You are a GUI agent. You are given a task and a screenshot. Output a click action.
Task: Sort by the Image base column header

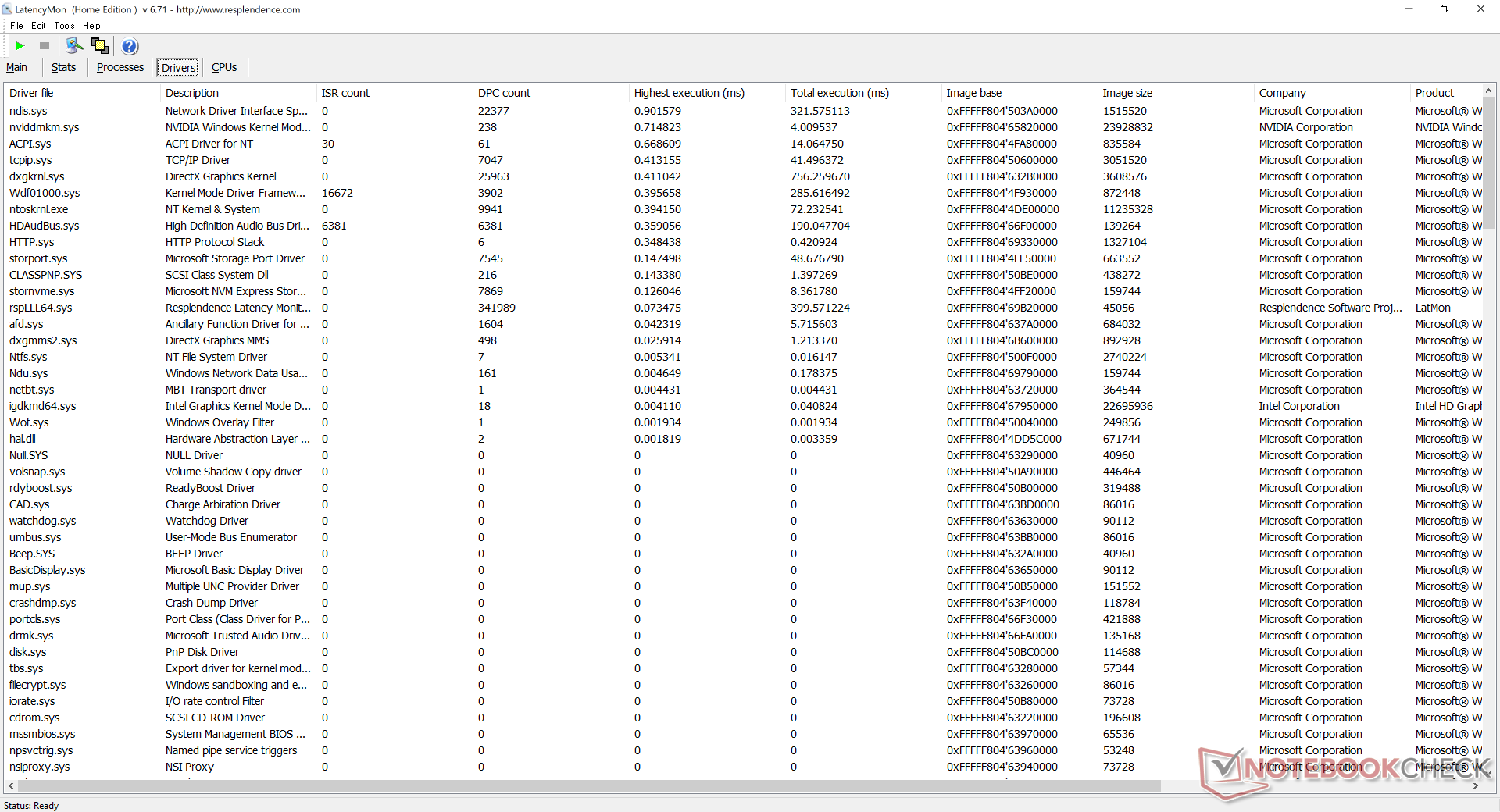point(1020,93)
